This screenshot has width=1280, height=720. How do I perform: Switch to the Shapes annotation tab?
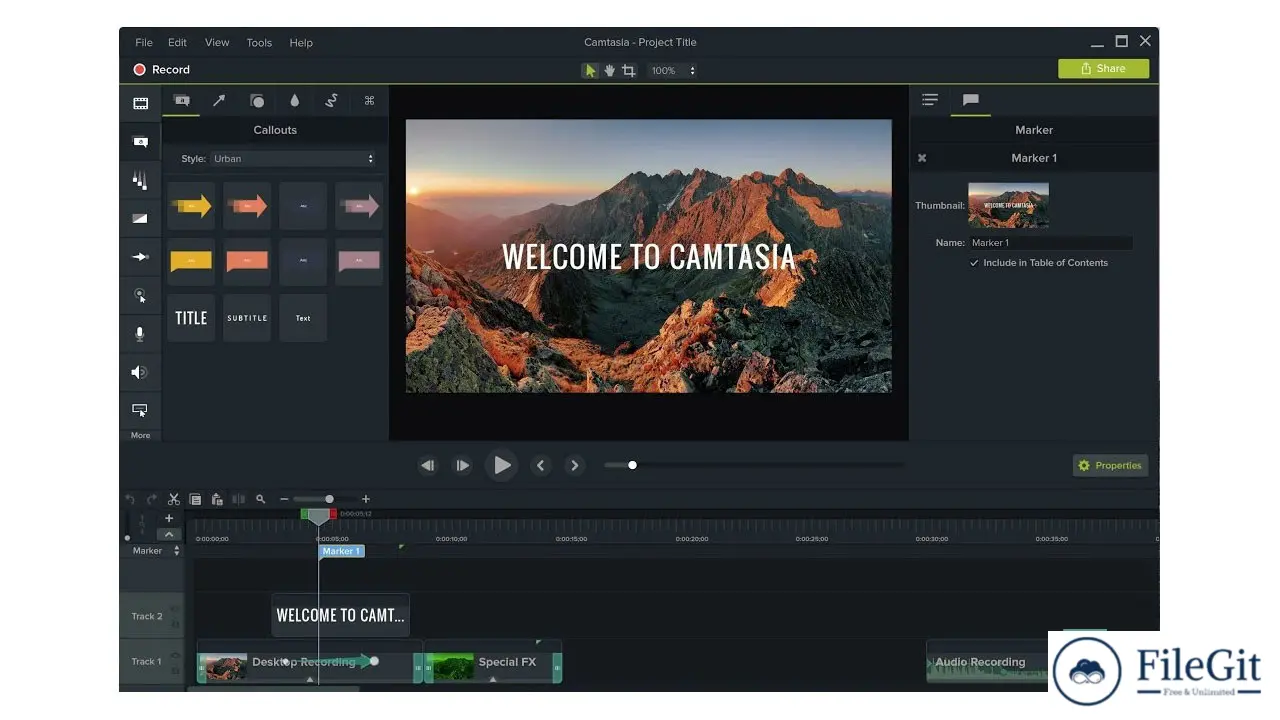pyautogui.click(x=257, y=101)
